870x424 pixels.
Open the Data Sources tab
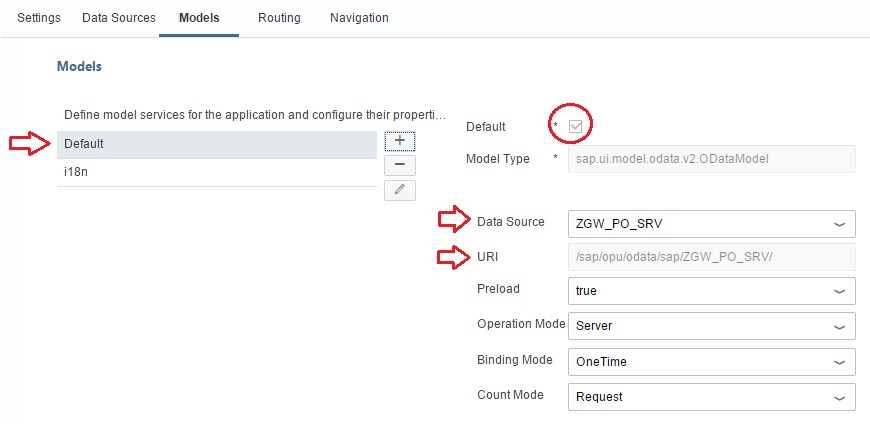(x=119, y=18)
